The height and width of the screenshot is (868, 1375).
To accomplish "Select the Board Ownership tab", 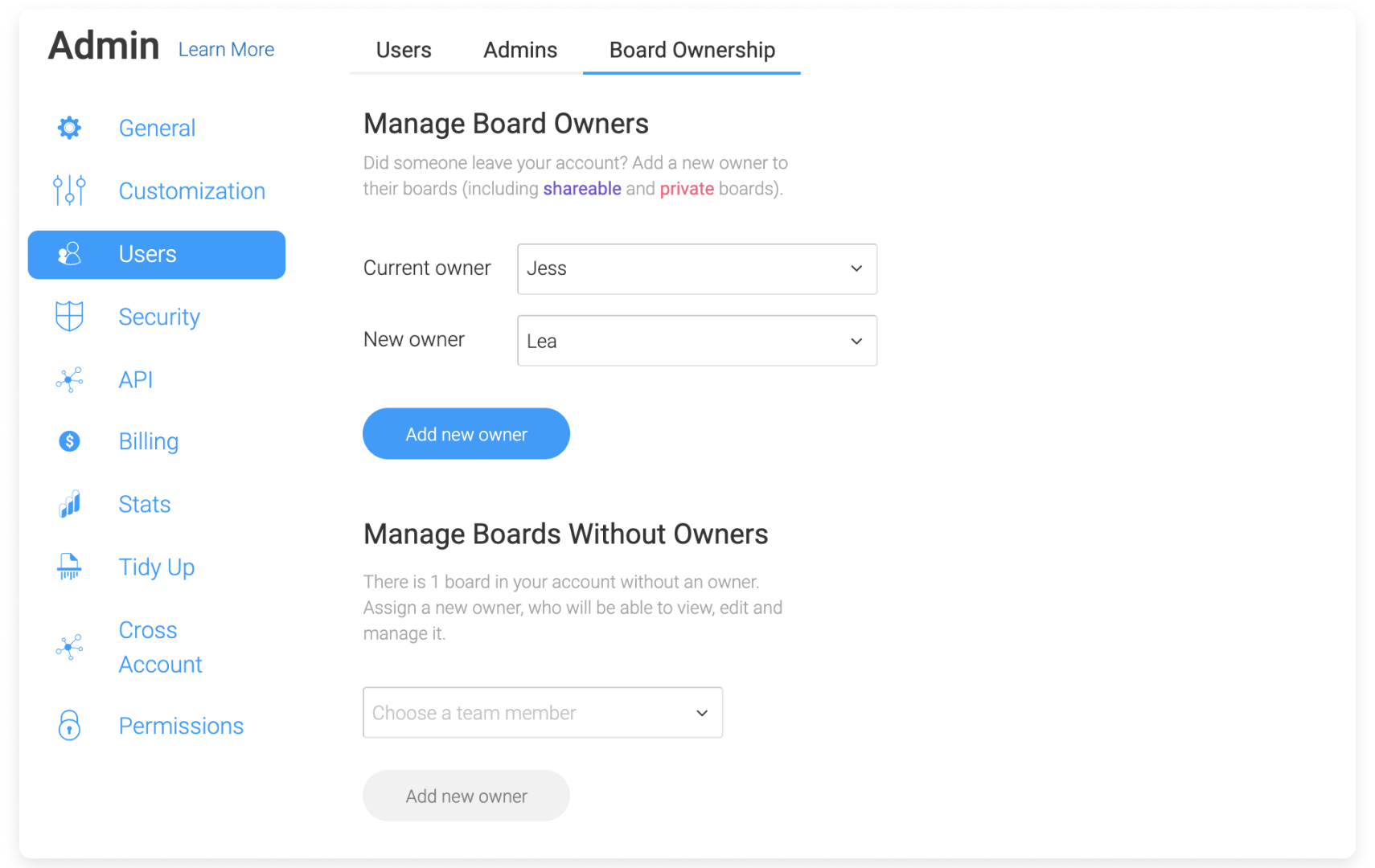I will [692, 50].
